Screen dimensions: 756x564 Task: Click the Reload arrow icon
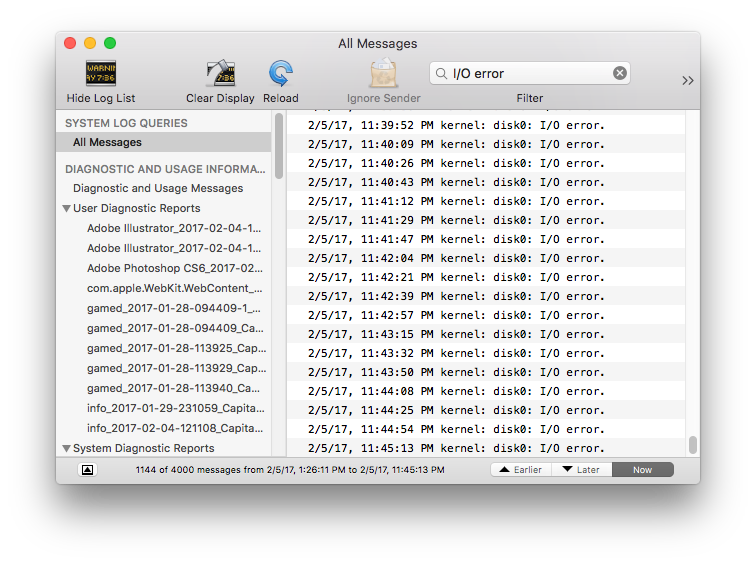point(281,74)
